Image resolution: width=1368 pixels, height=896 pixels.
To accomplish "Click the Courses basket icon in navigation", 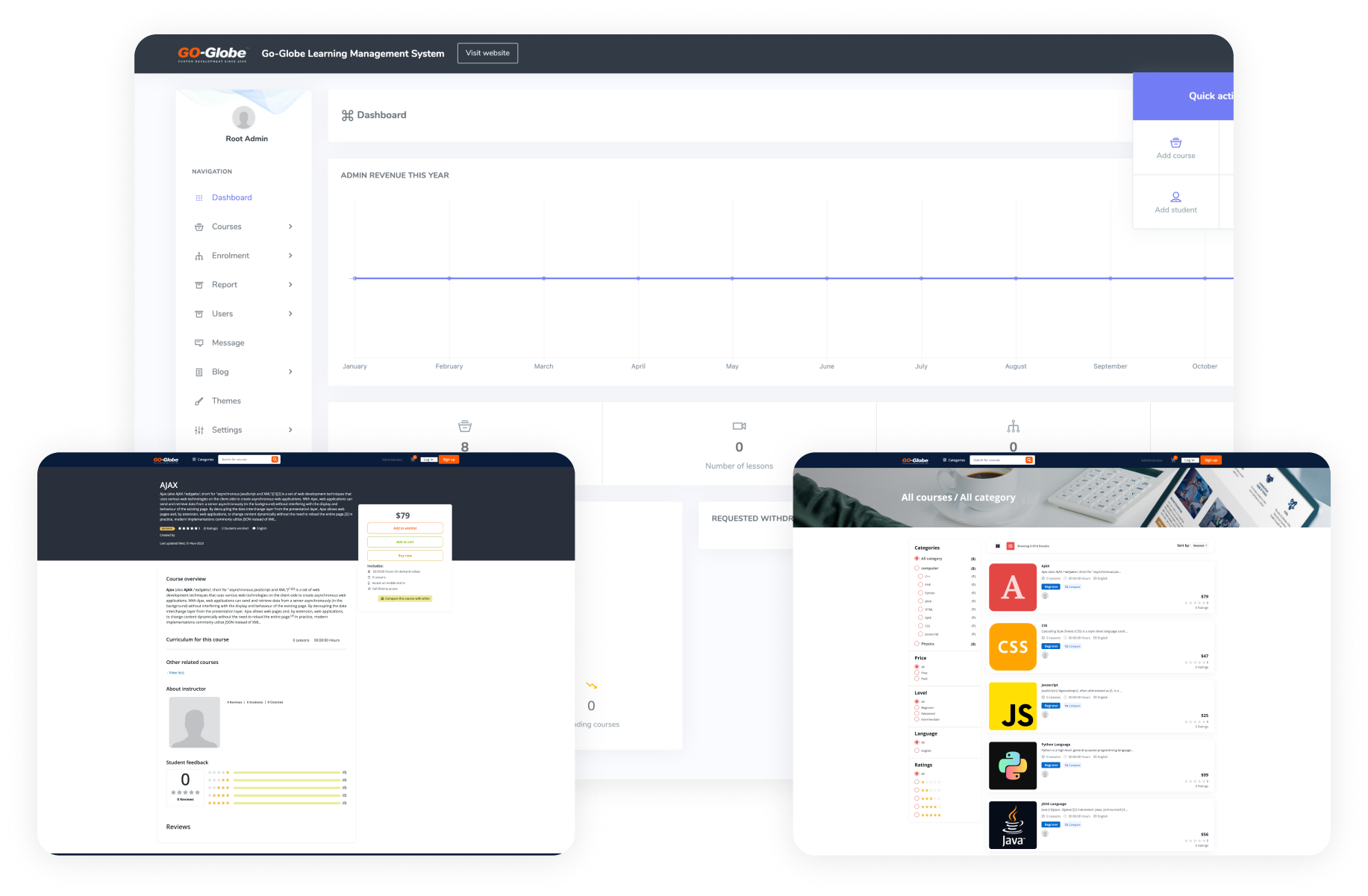I will [x=199, y=227].
